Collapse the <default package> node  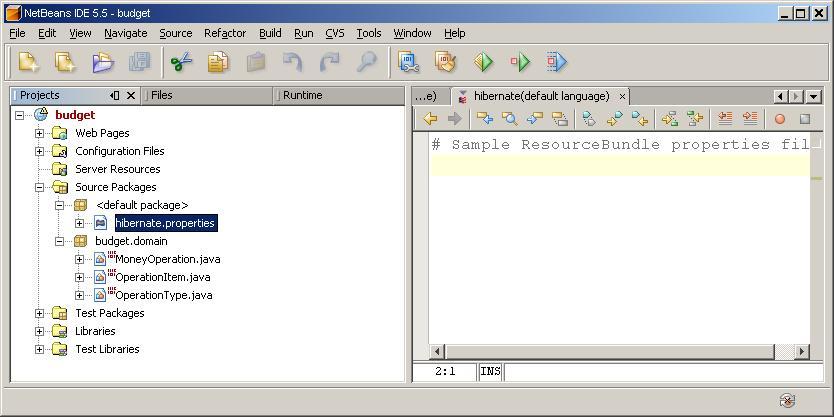[x=59, y=205]
